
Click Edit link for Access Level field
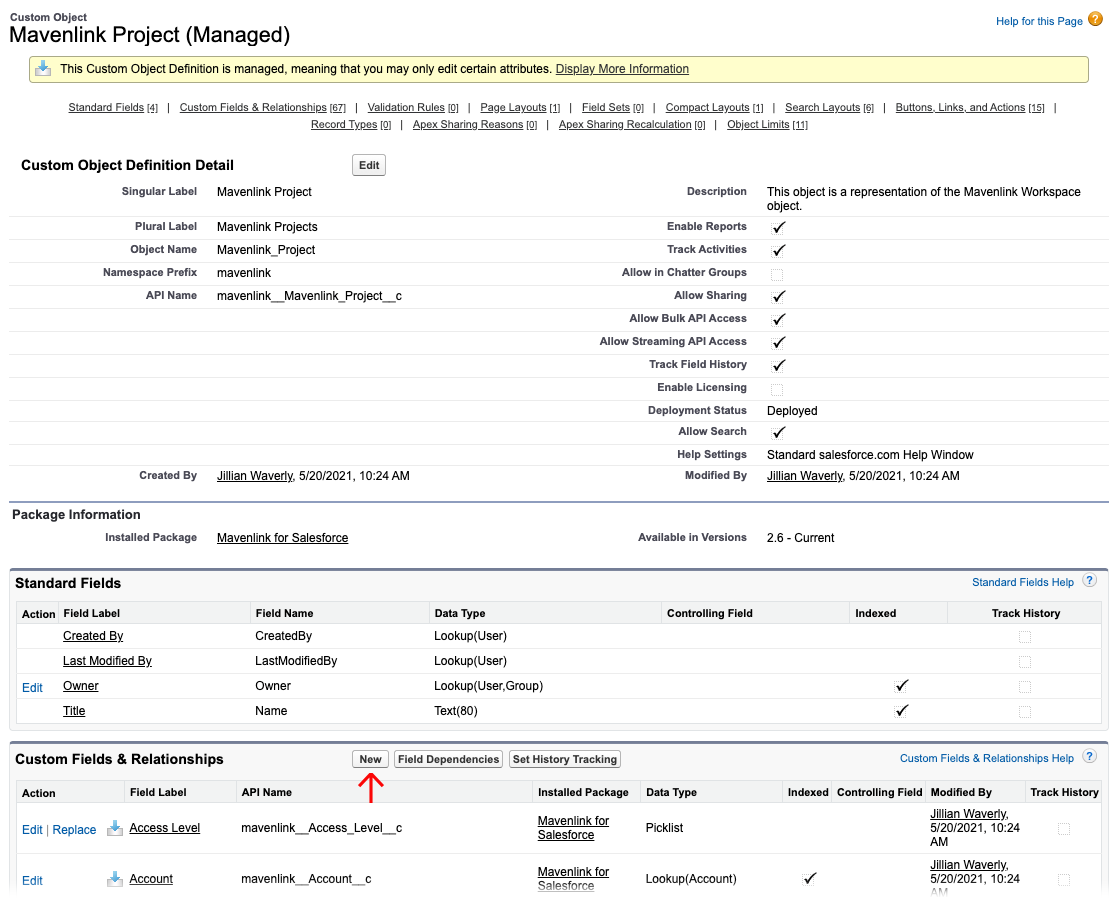(32, 830)
